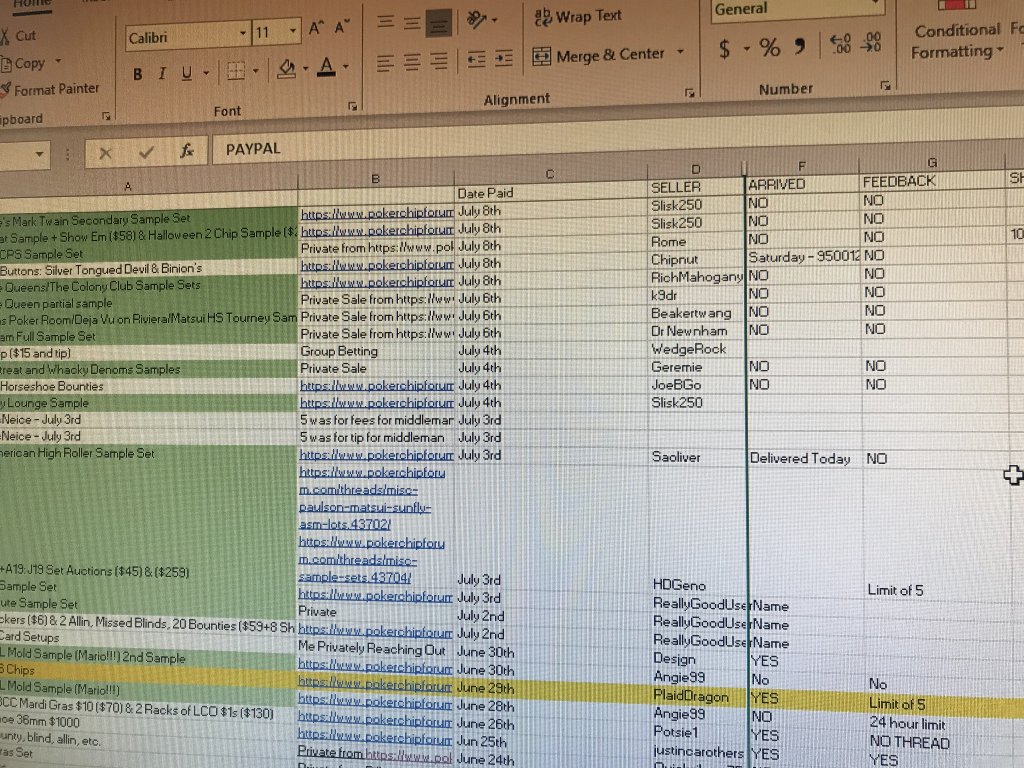
Task: Click the Increase Indent icon
Action: 504,60
